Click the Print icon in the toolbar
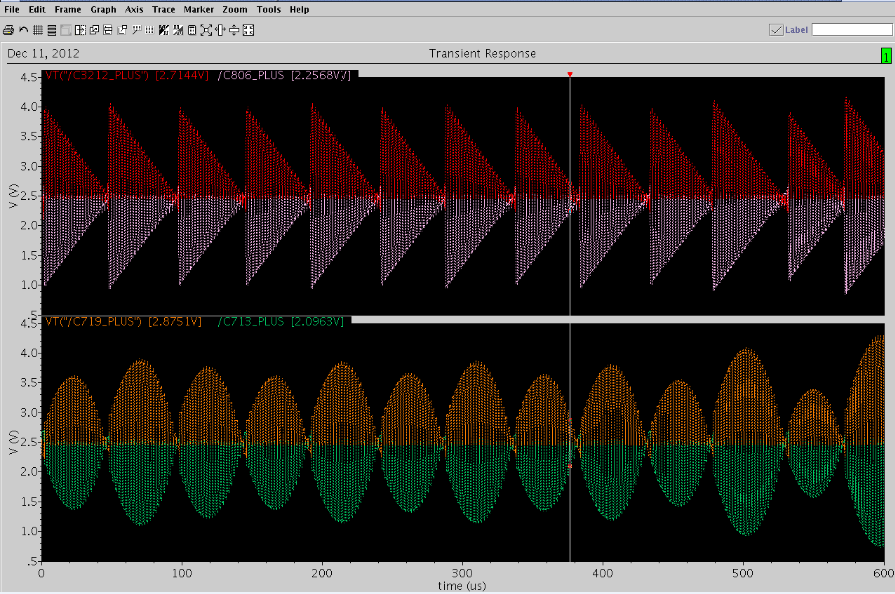This screenshot has width=895, height=594. (x=8, y=30)
